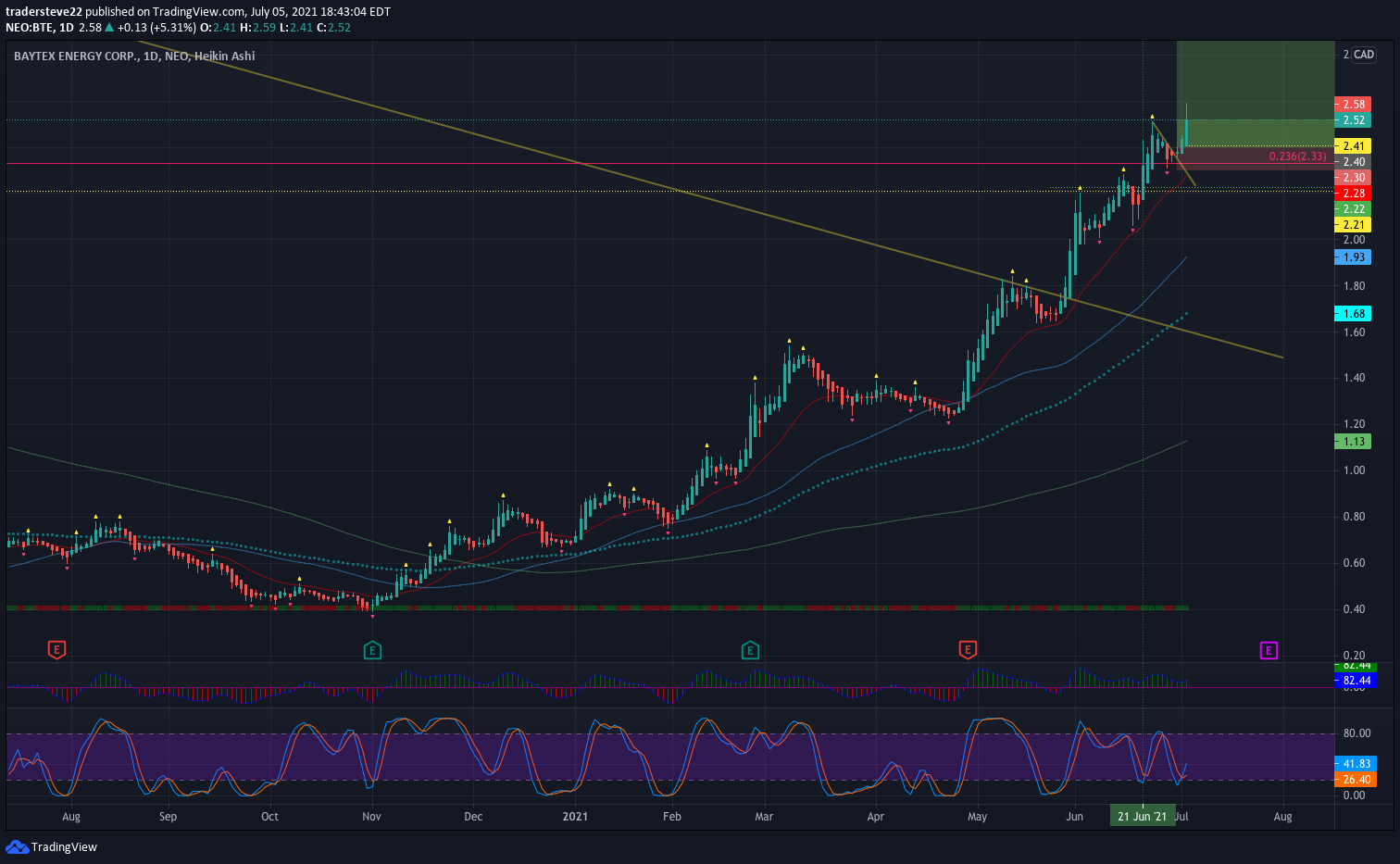Click the Mar label on time axis
Viewport: 1400px width, 864px height.
pos(764,817)
